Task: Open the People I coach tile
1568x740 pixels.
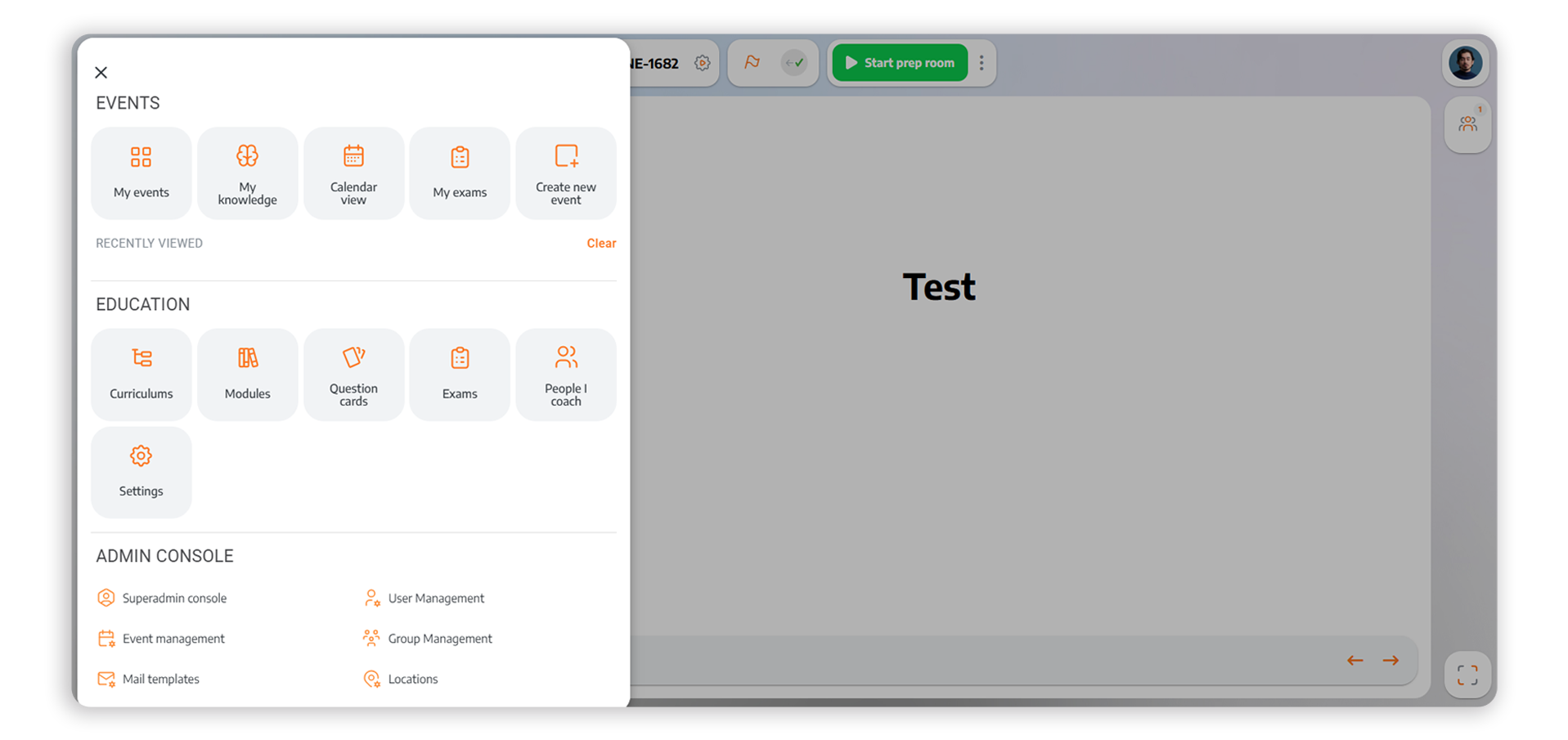Action: 565,374
